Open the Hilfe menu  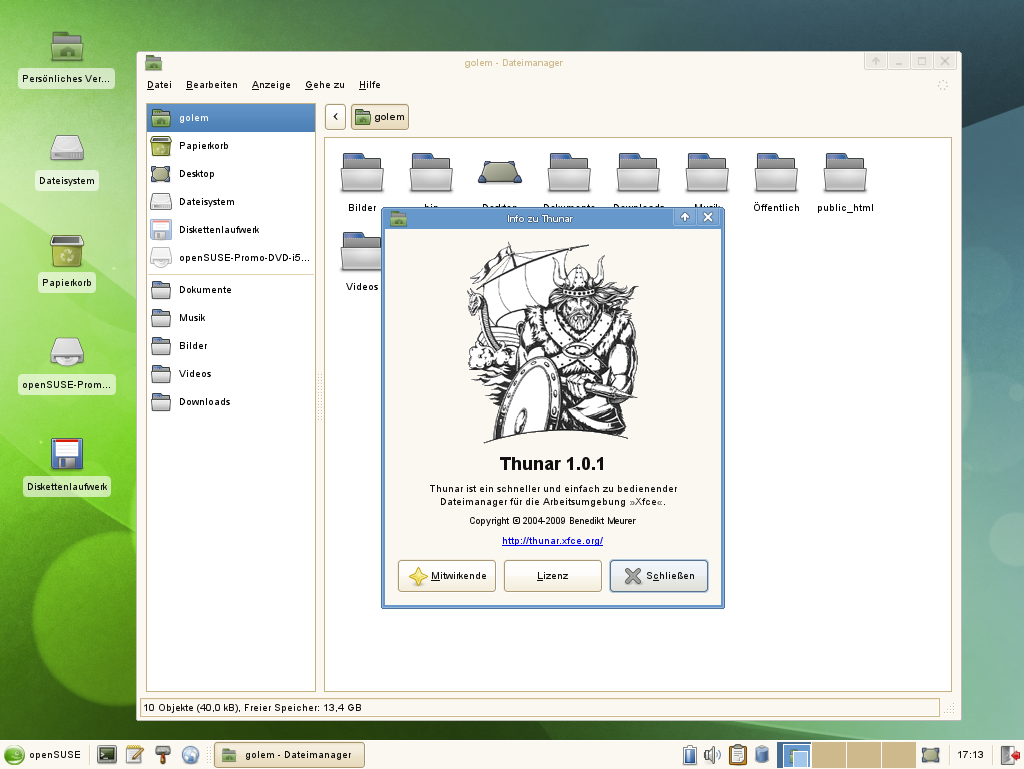[369, 85]
